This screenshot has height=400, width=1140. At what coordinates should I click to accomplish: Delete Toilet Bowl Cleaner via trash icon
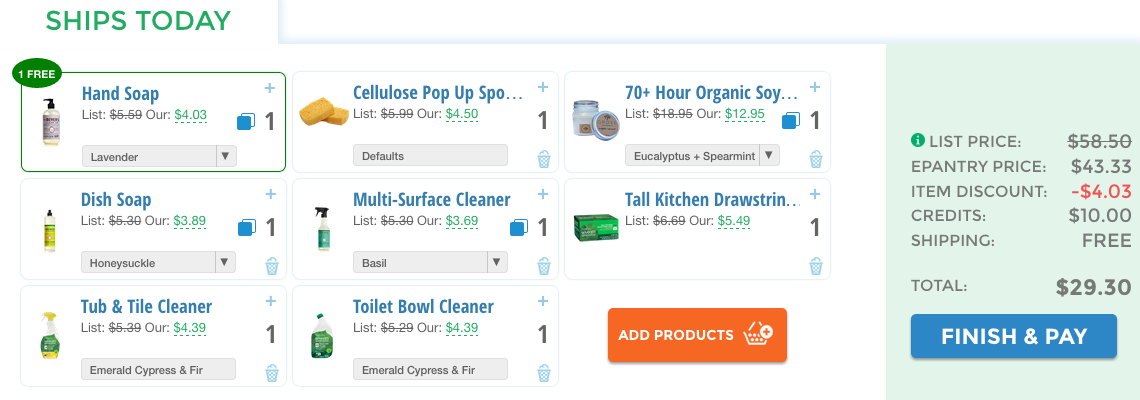(544, 373)
